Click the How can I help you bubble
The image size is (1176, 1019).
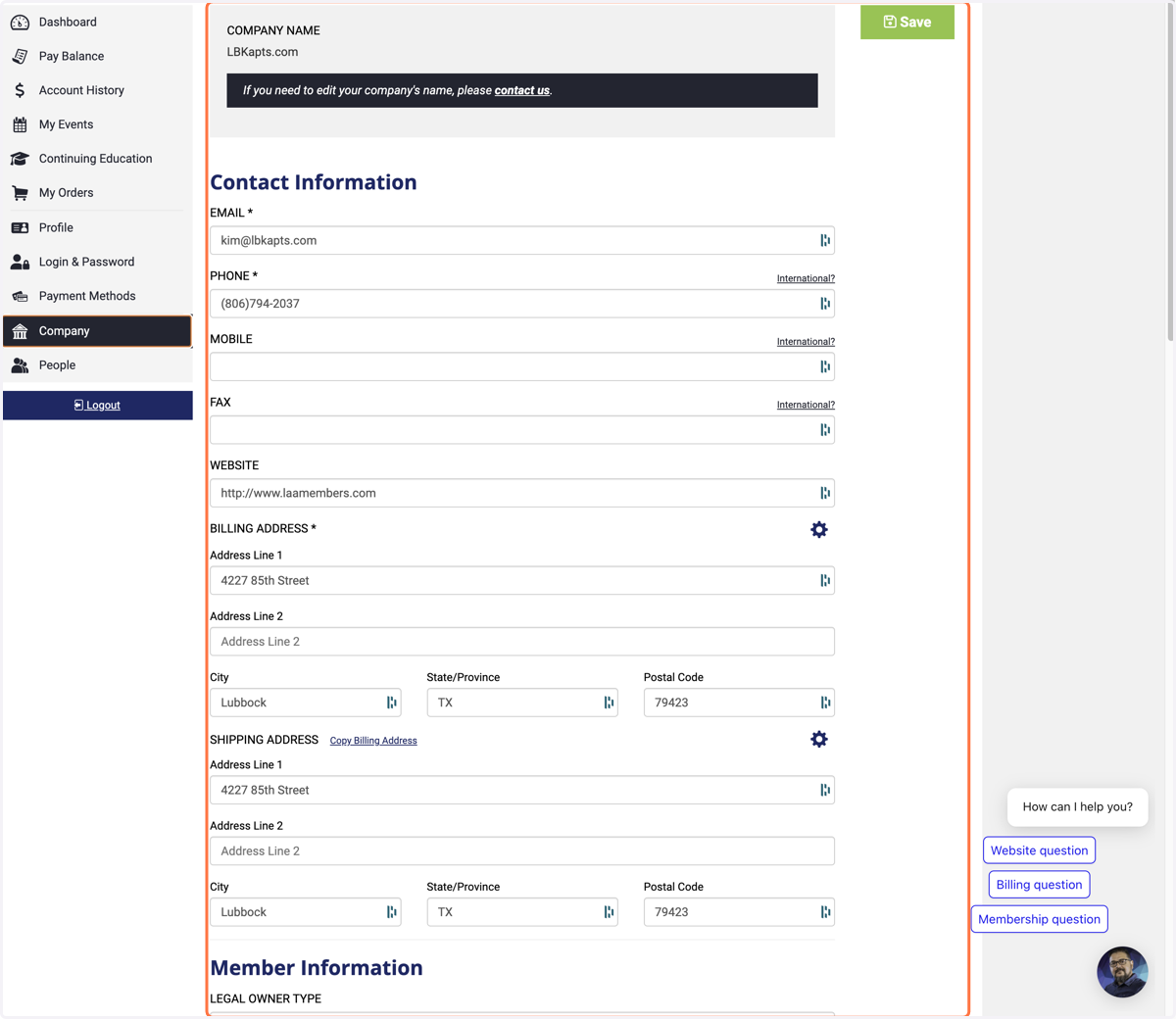point(1077,807)
